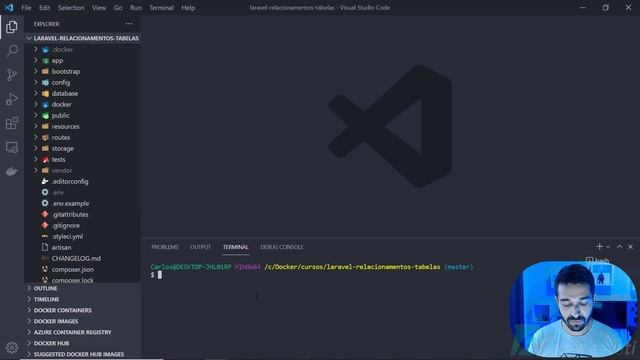This screenshot has height=360, width=640.
Task: Open the Edit menu
Action: coord(44,8)
